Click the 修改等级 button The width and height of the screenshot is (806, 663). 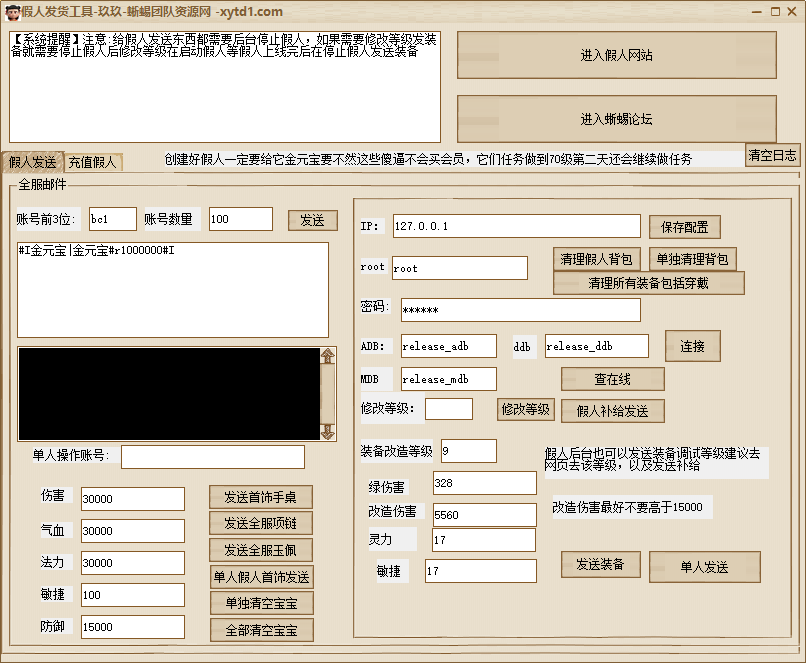tap(525, 409)
